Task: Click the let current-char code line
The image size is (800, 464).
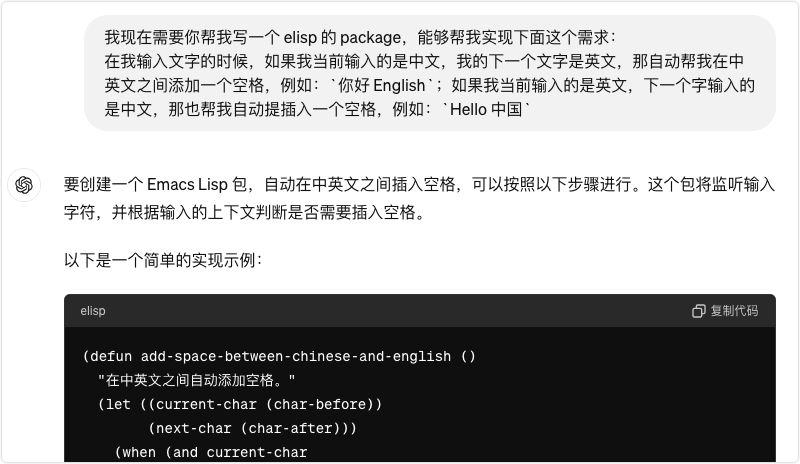Action: (240, 404)
